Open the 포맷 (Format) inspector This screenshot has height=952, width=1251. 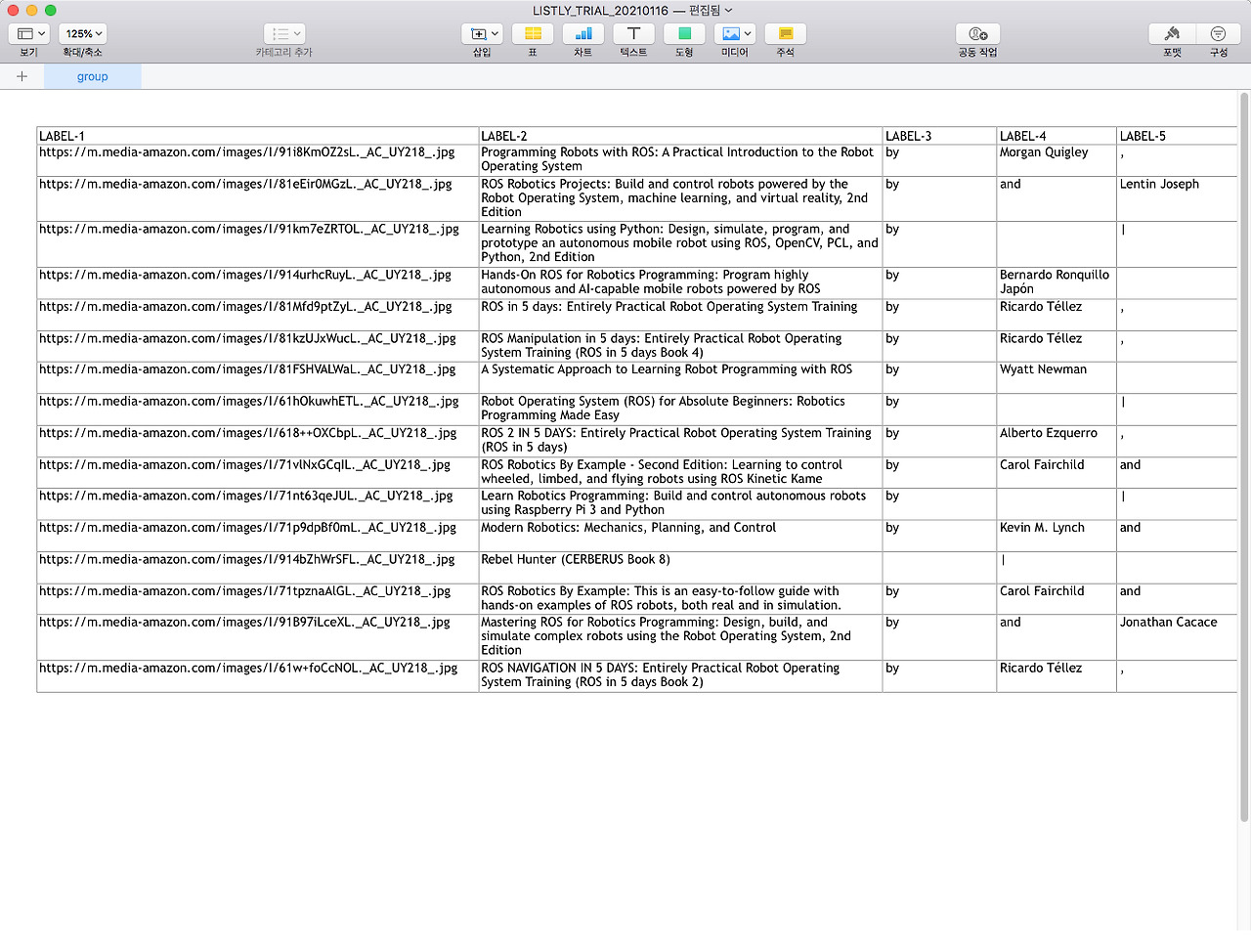pyautogui.click(x=1172, y=34)
